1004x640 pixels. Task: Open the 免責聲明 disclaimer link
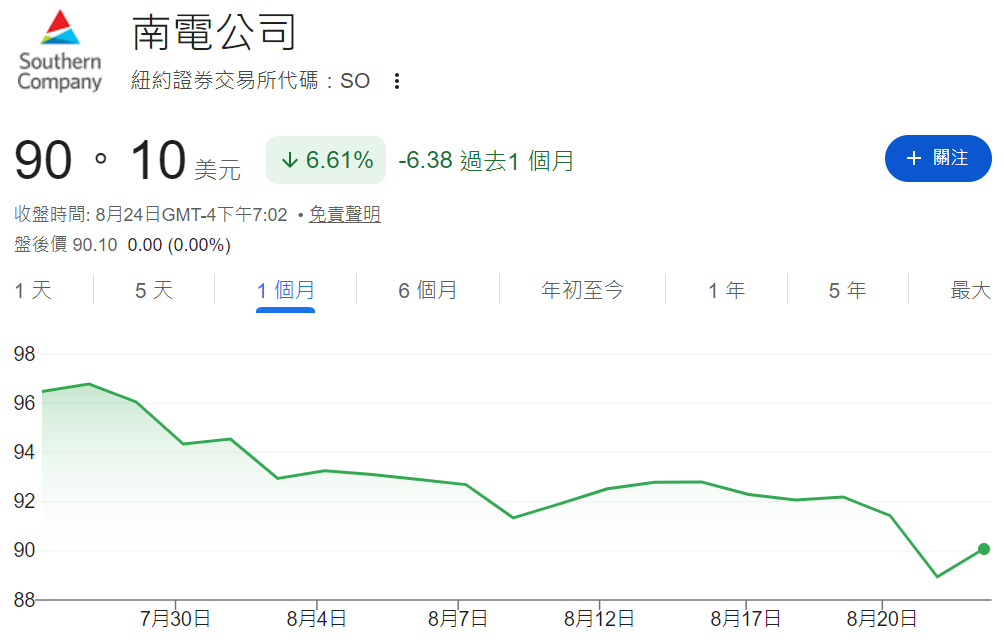344,214
